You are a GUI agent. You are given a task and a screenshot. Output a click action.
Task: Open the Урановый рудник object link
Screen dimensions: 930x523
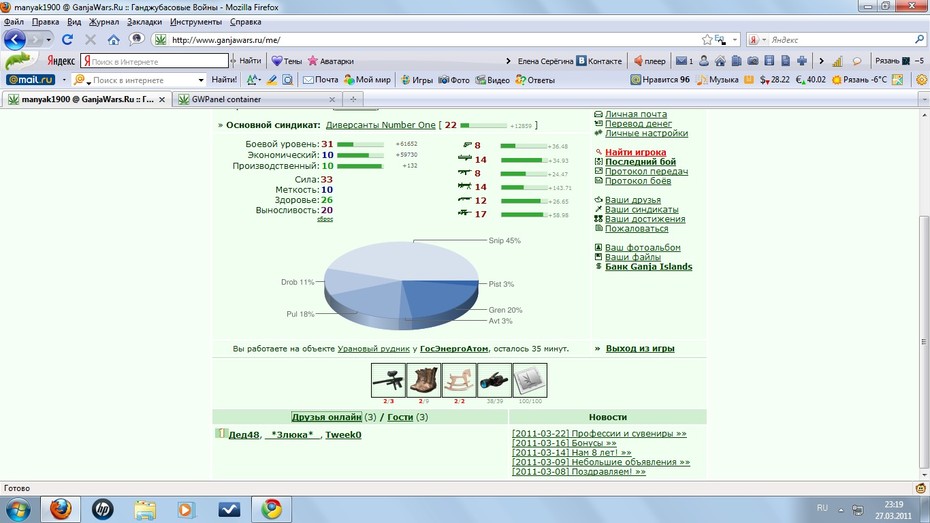(x=374, y=349)
